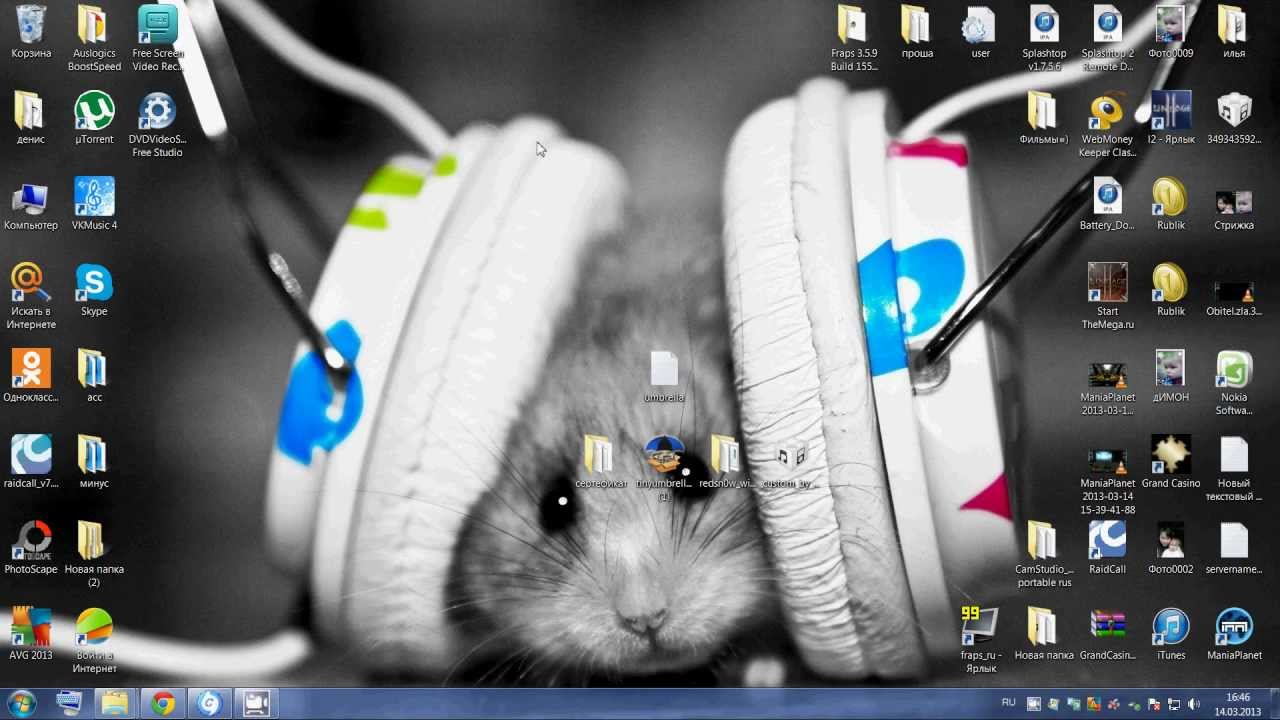Click the Войти в Интернет shortcut
Image resolution: width=1280 pixels, height=720 pixels.
94,640
